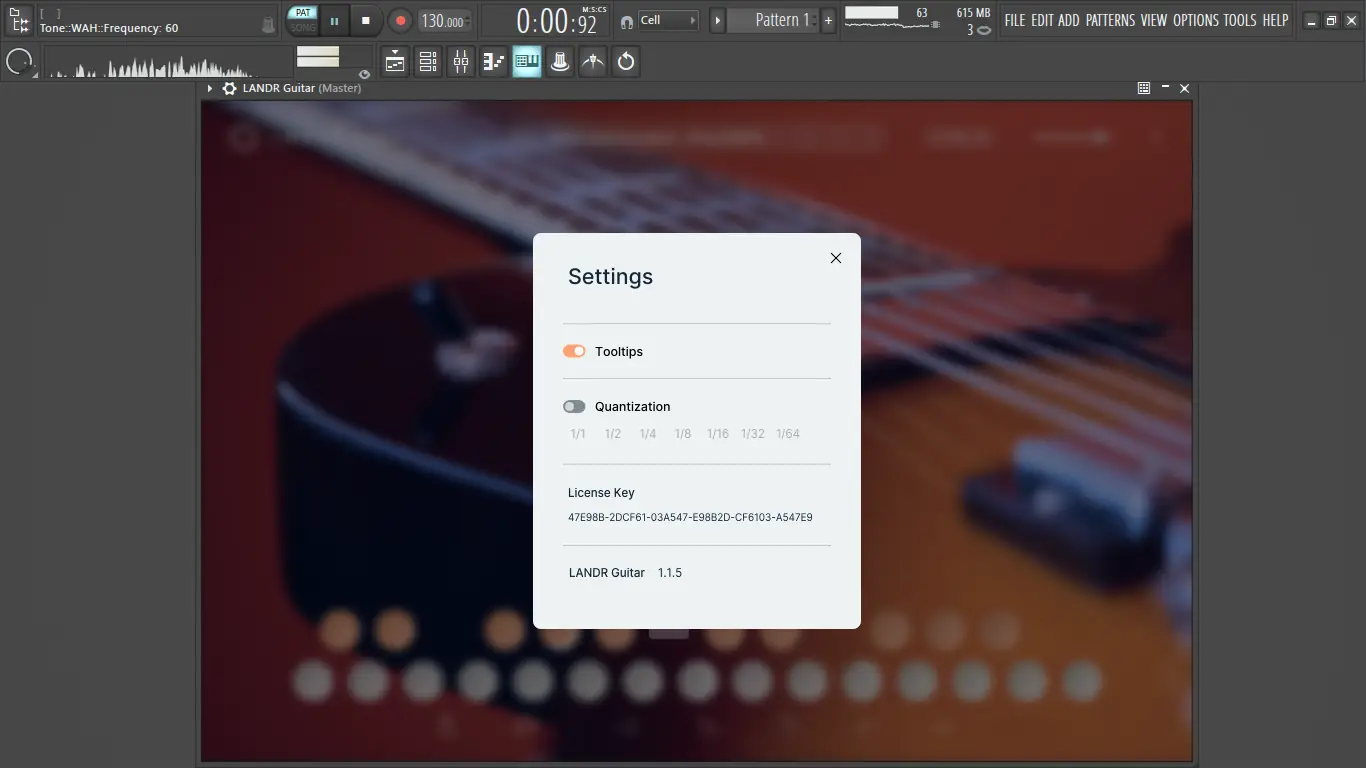This screenshot has width=1366, height=768.
Task: Click the LANDR Guitar window grid icon
Action: click(1144, 88)
